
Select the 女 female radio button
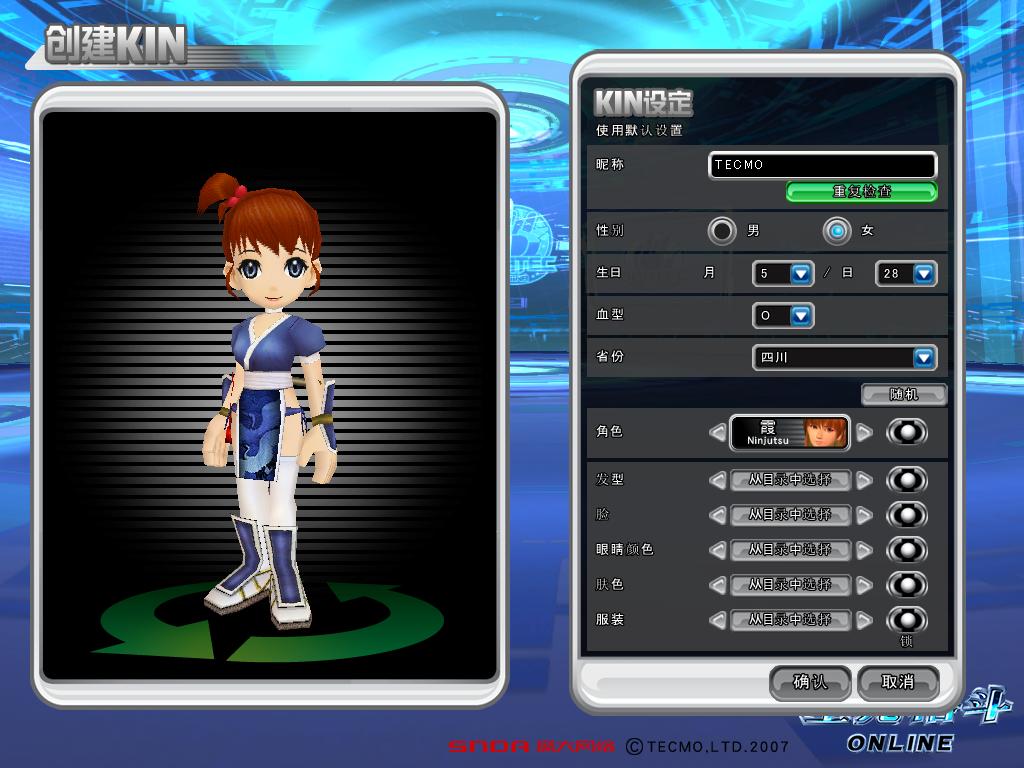tap(837, 231)
